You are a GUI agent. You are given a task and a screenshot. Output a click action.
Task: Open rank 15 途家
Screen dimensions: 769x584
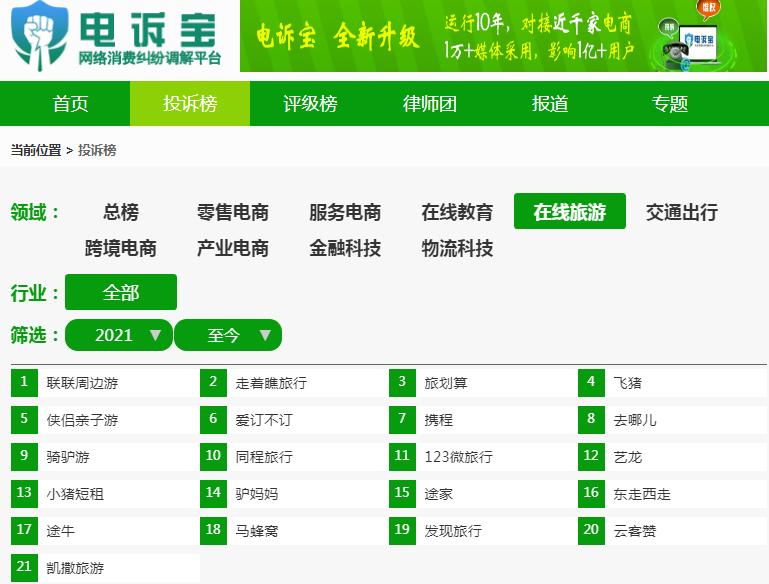(483, 494)
